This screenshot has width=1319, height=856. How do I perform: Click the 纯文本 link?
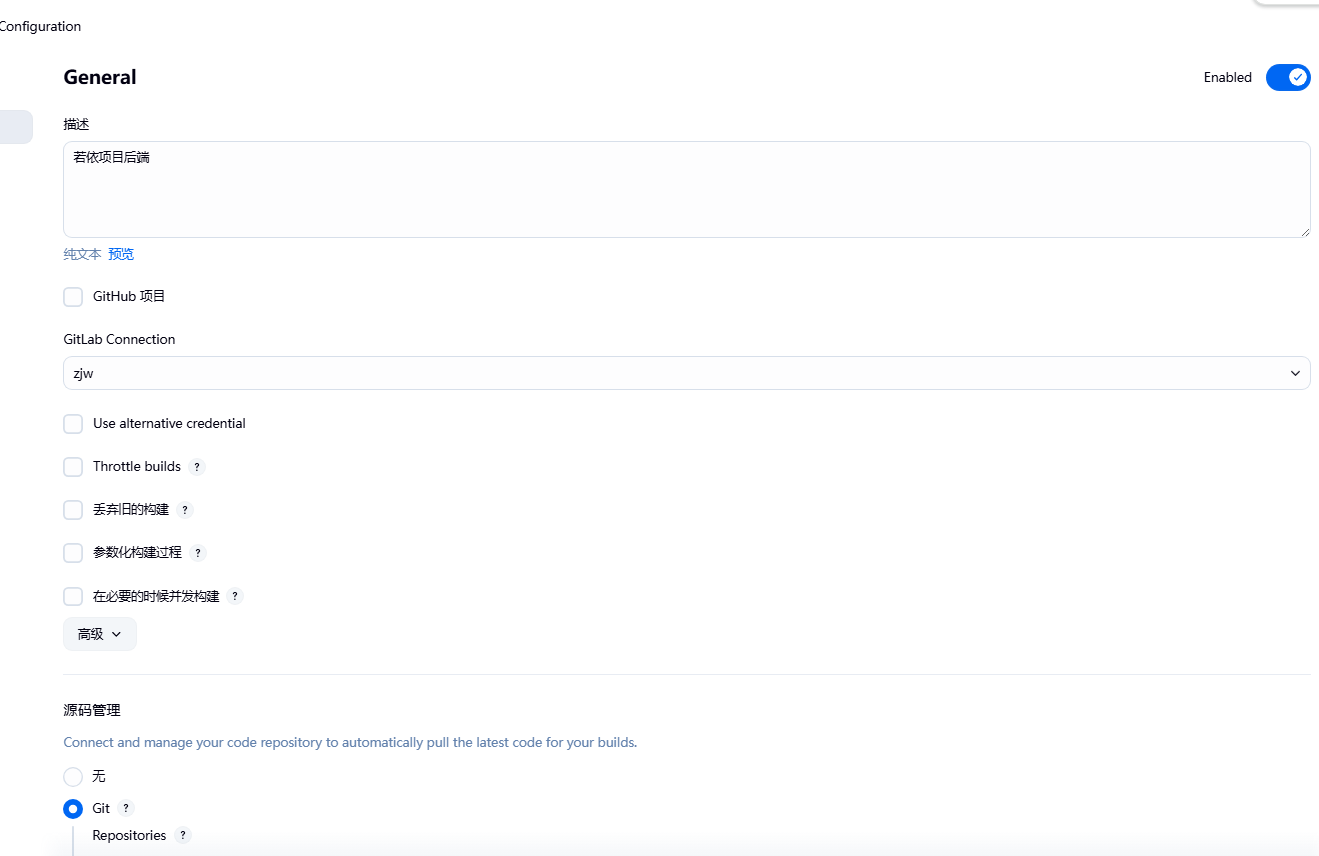82,254
